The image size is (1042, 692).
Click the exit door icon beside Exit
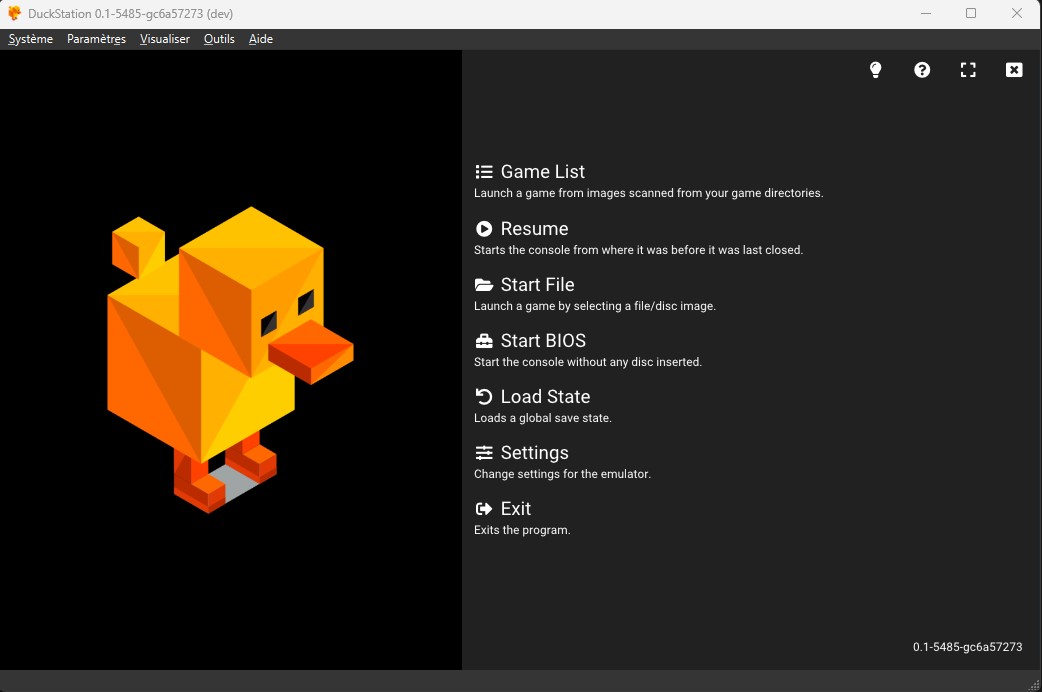coord(484,509)
